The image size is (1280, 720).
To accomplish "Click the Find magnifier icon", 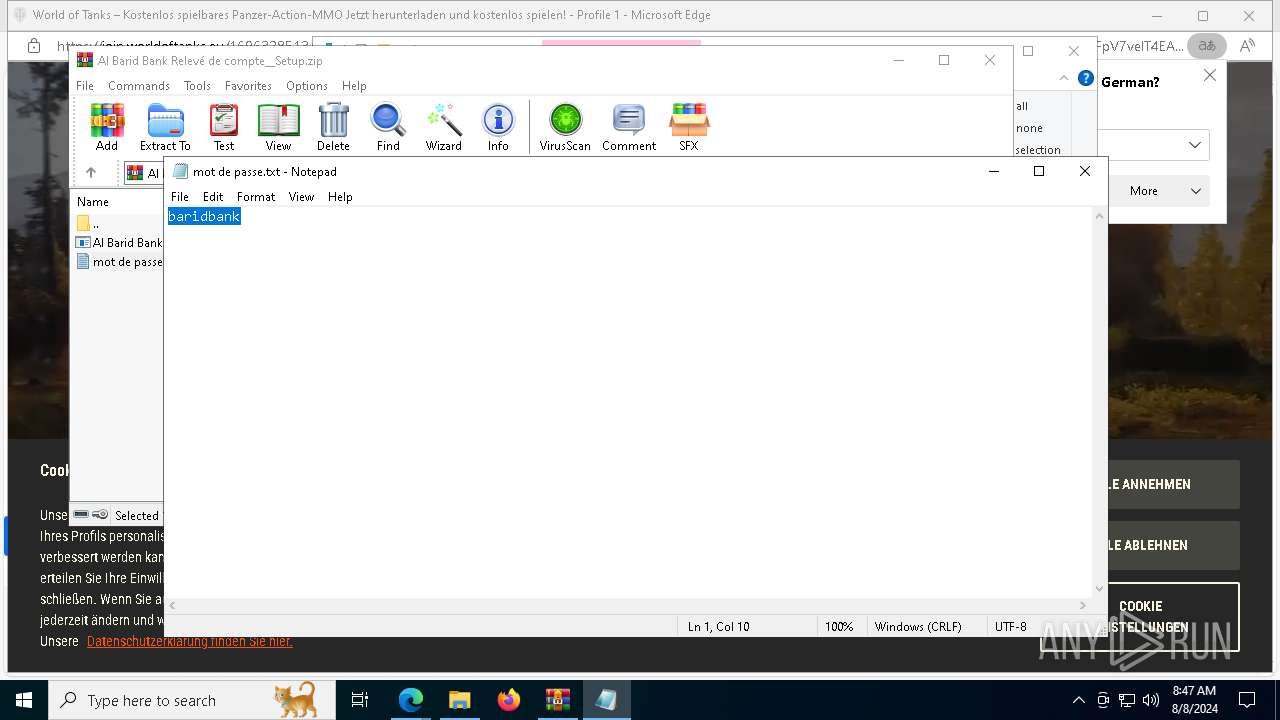I will point(388,127).
